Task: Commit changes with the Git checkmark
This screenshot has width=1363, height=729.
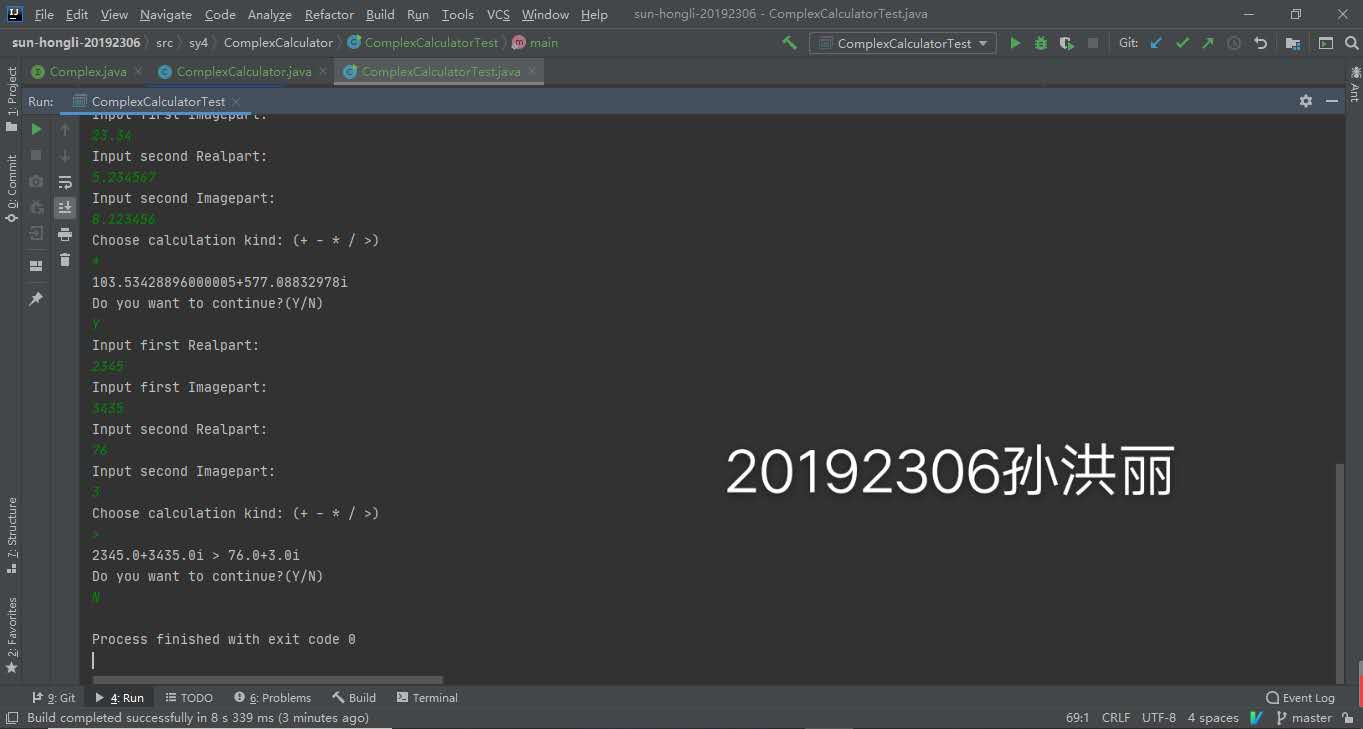Action: 1183,43
